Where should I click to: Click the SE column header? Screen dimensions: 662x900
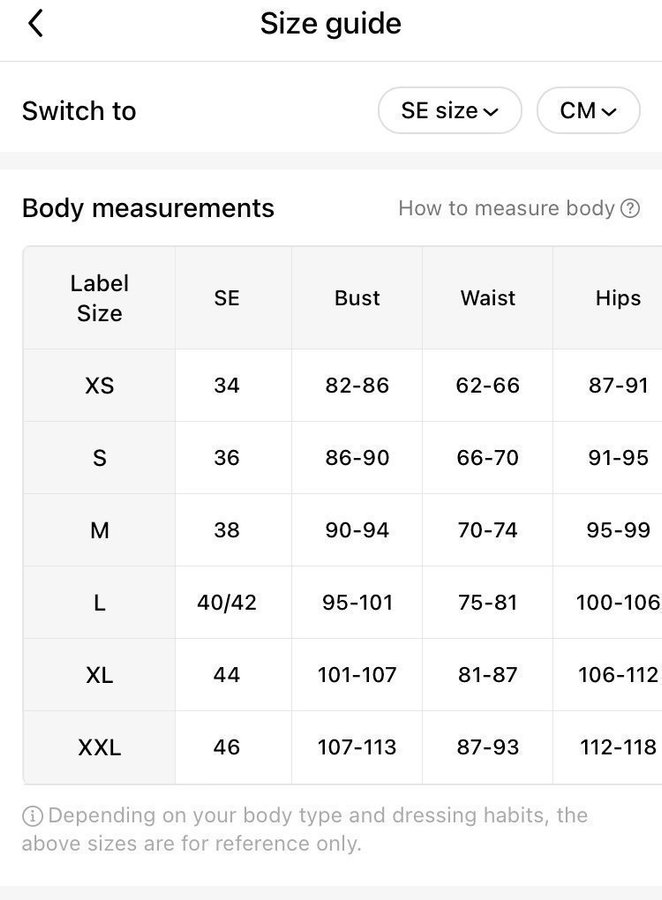[227, 298]
